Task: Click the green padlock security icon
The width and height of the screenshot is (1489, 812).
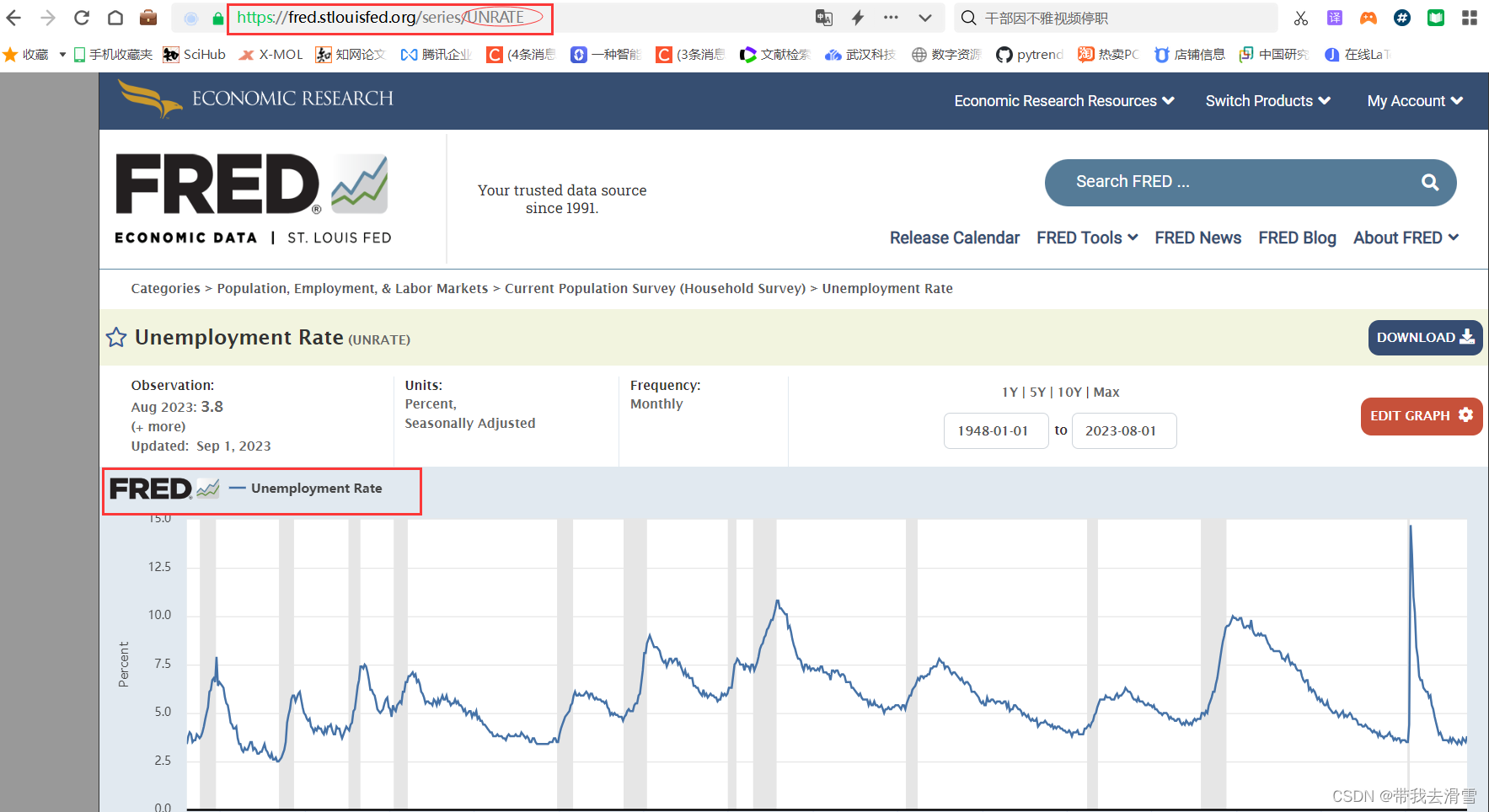Action: coord(218,19)
